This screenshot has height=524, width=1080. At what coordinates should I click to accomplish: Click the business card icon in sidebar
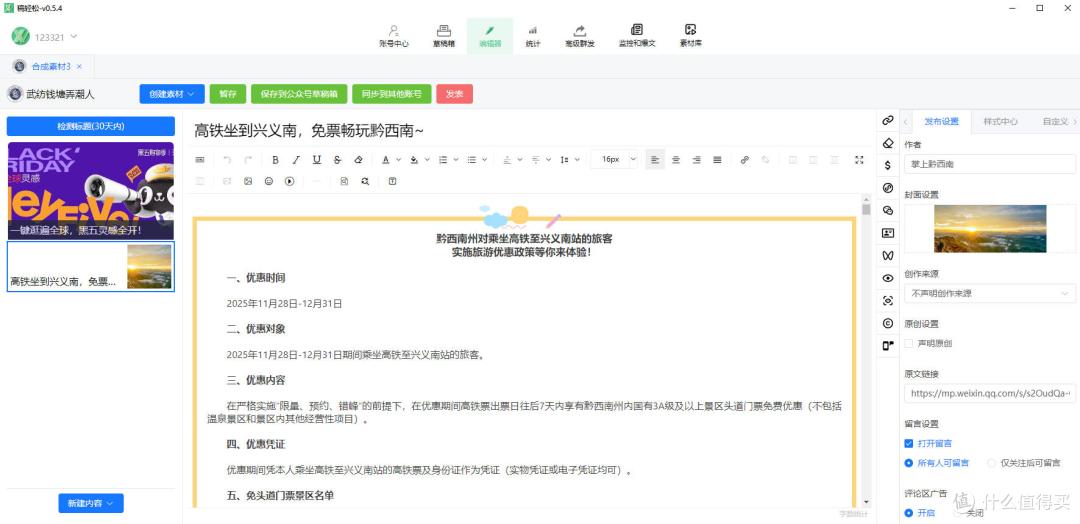(x=888, y=233)
